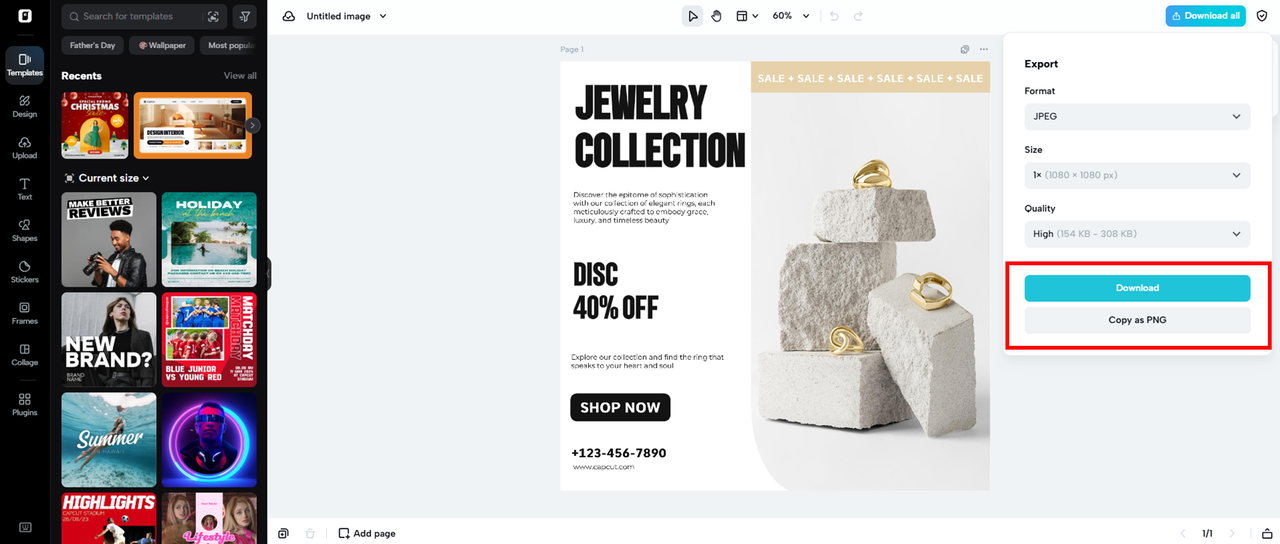Click the select arrow tool
The image size is (1280, 544).
click(692, 16)
